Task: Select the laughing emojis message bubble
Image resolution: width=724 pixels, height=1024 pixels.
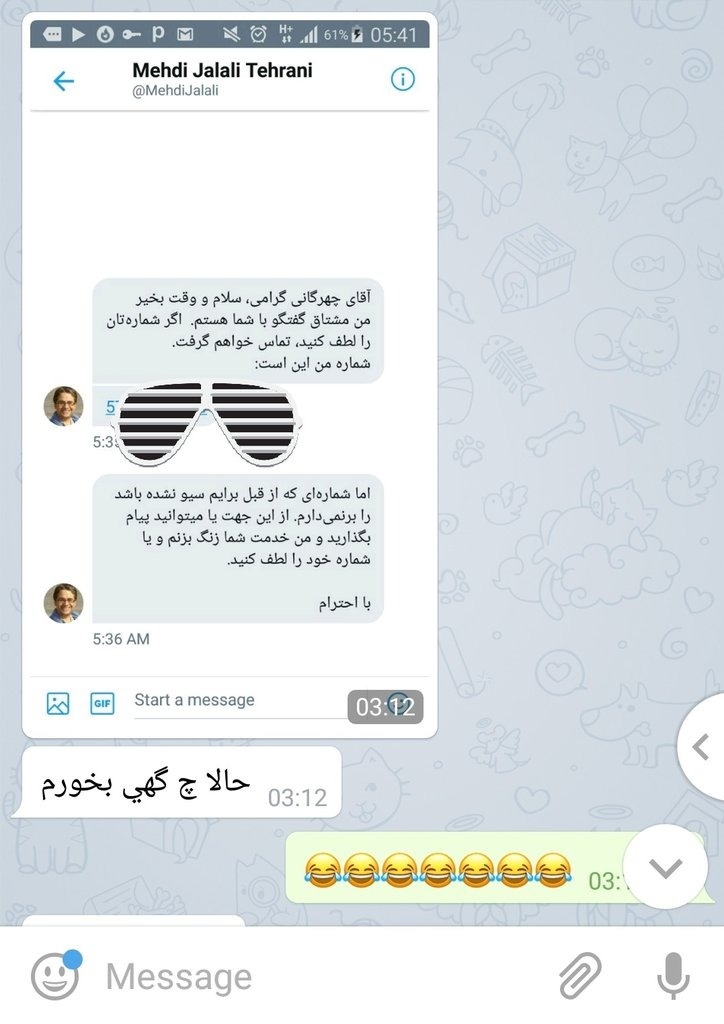Action: pyautogui.click(x=496, y=868)
